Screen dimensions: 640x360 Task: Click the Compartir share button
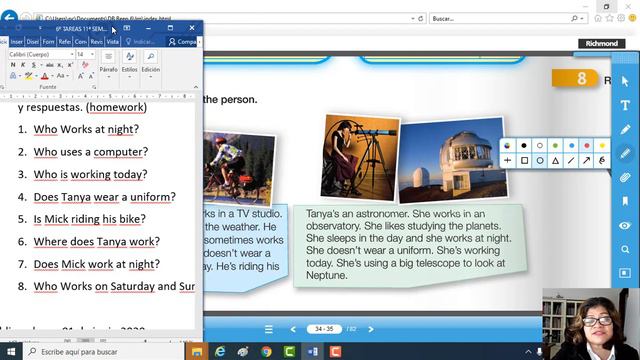(x=182, y=42)
